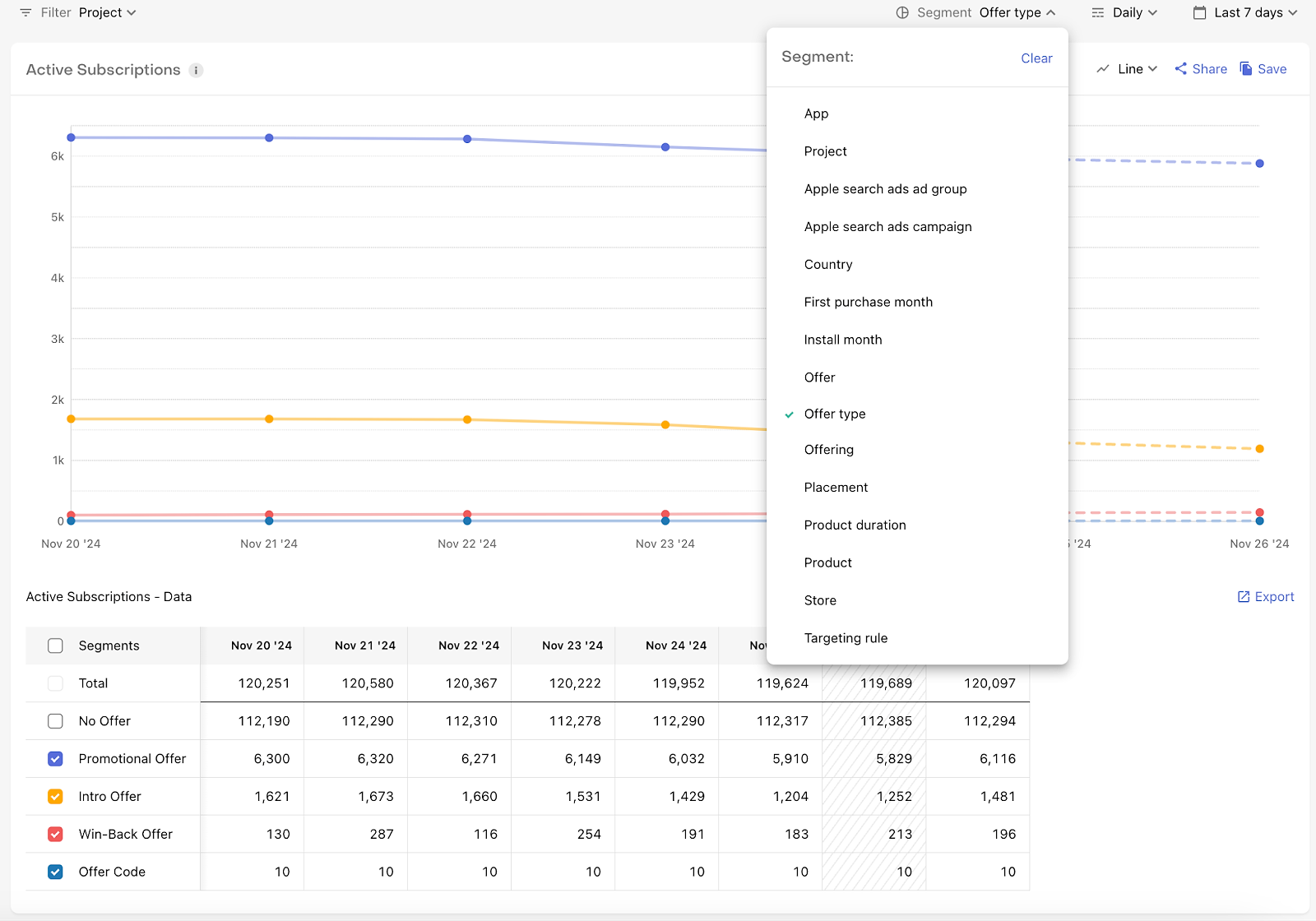Click the Segments column header label

pos(109,646)
